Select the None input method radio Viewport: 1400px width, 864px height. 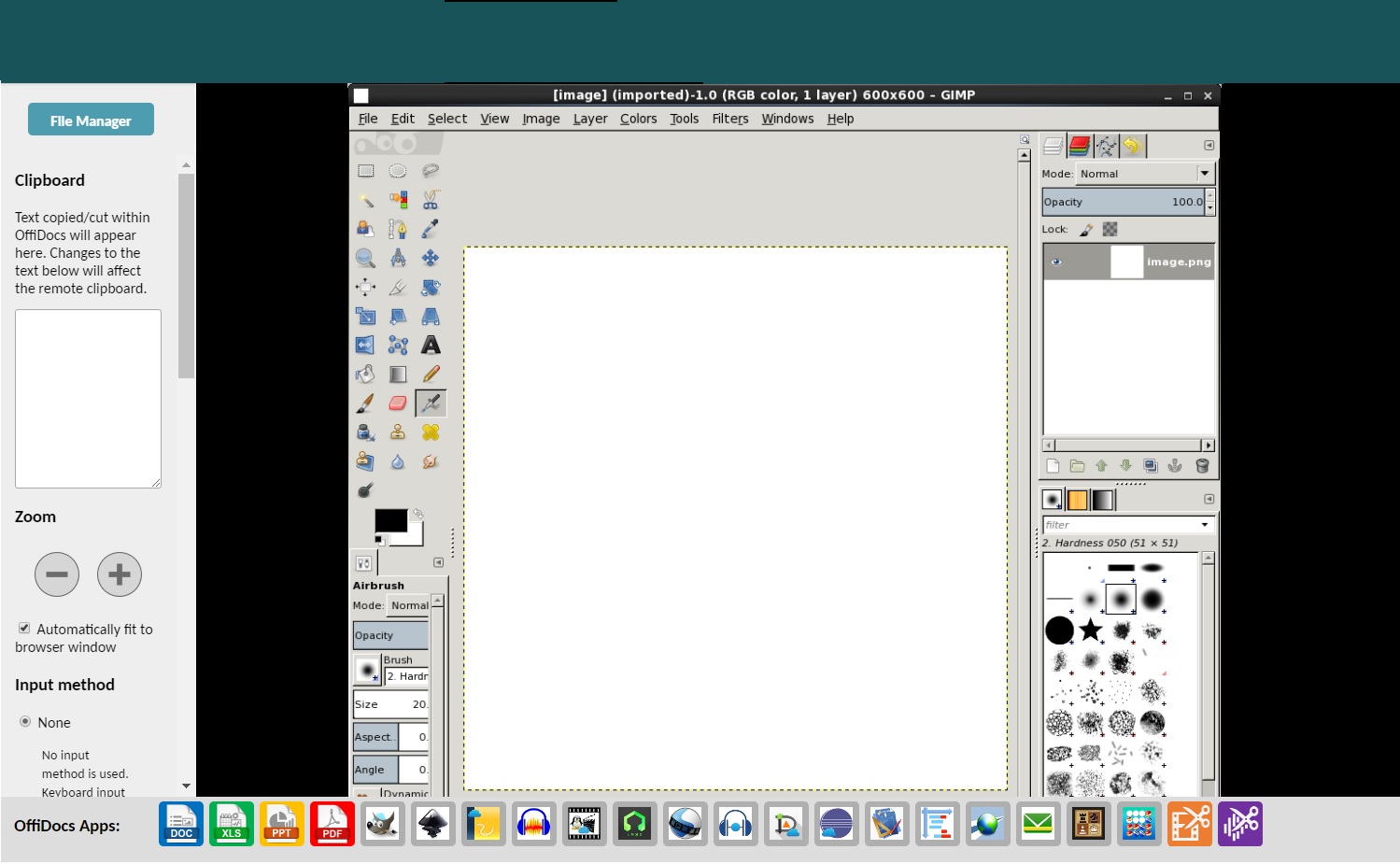pyautogui.click(x=24, y=722)
